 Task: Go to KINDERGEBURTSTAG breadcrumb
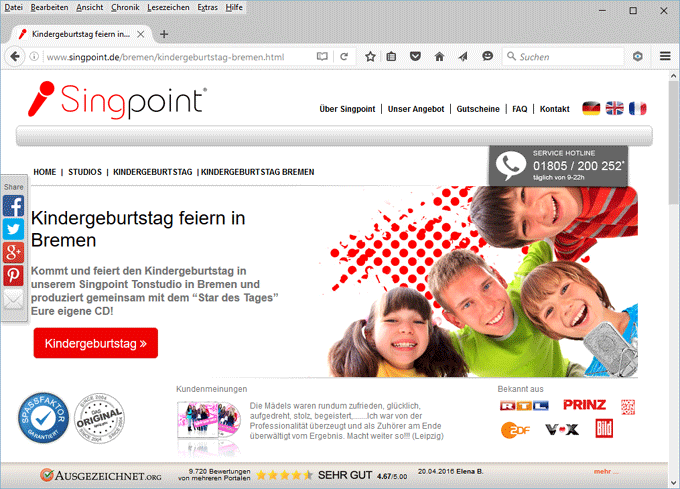153,172
